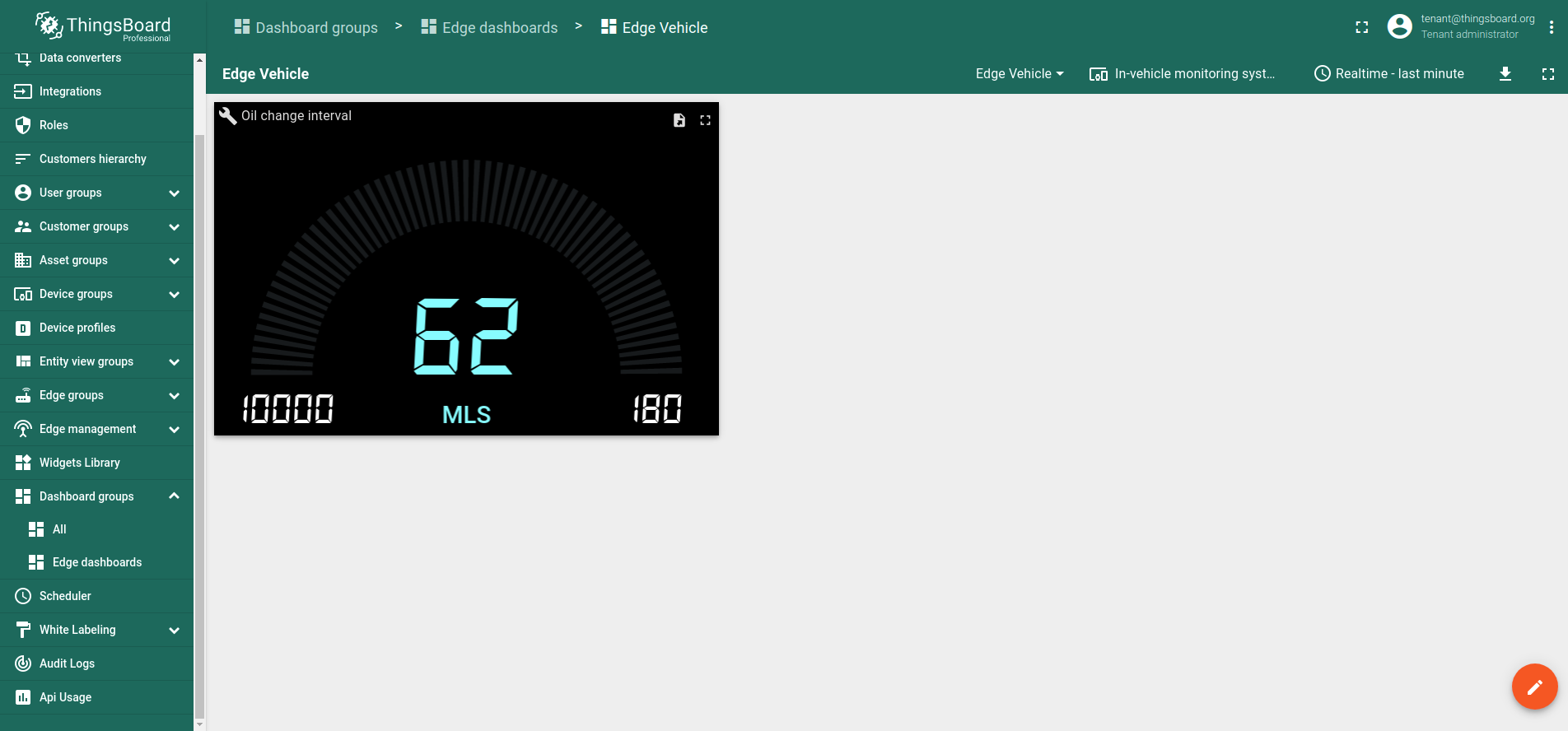Go to Audit Logs

coord(67,663)
